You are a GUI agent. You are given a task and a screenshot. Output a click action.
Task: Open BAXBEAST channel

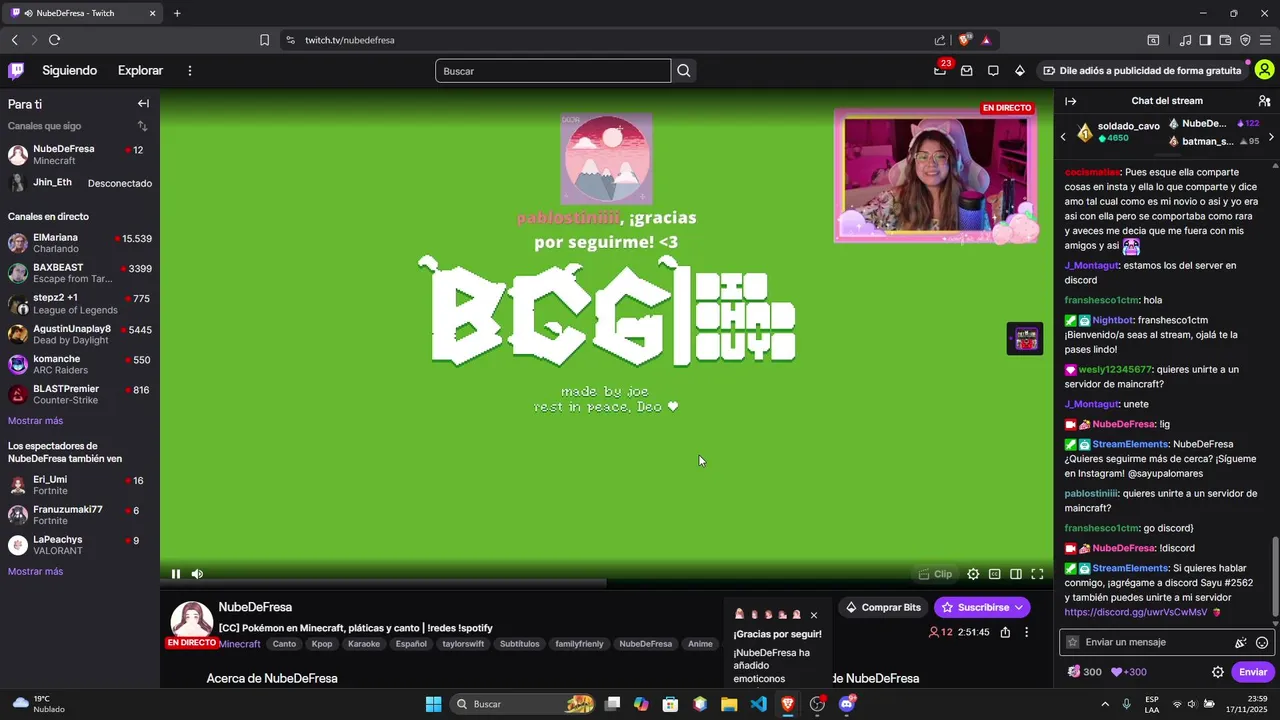[x=80, y=273]
